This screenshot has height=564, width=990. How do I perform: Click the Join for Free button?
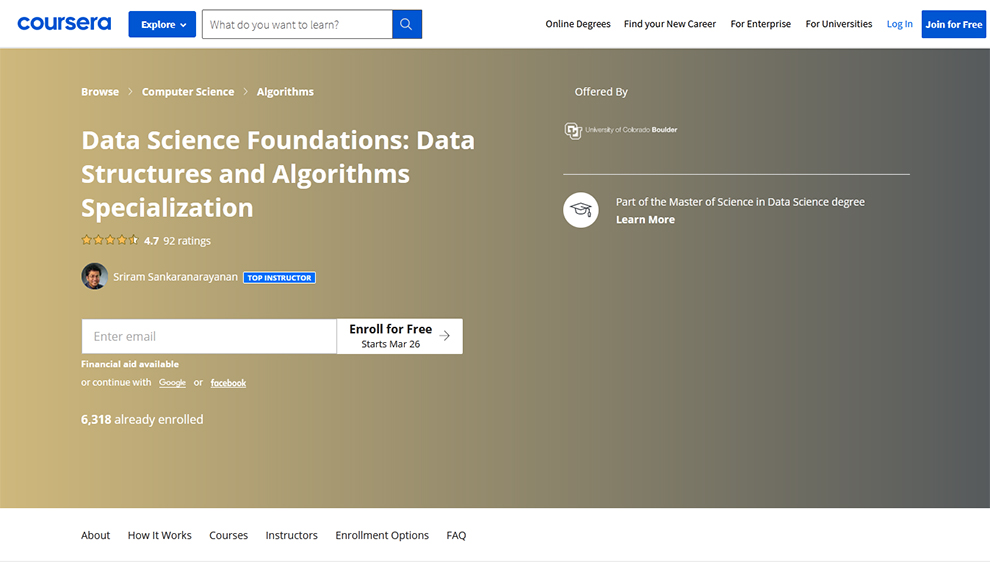[x=953, y=24]
